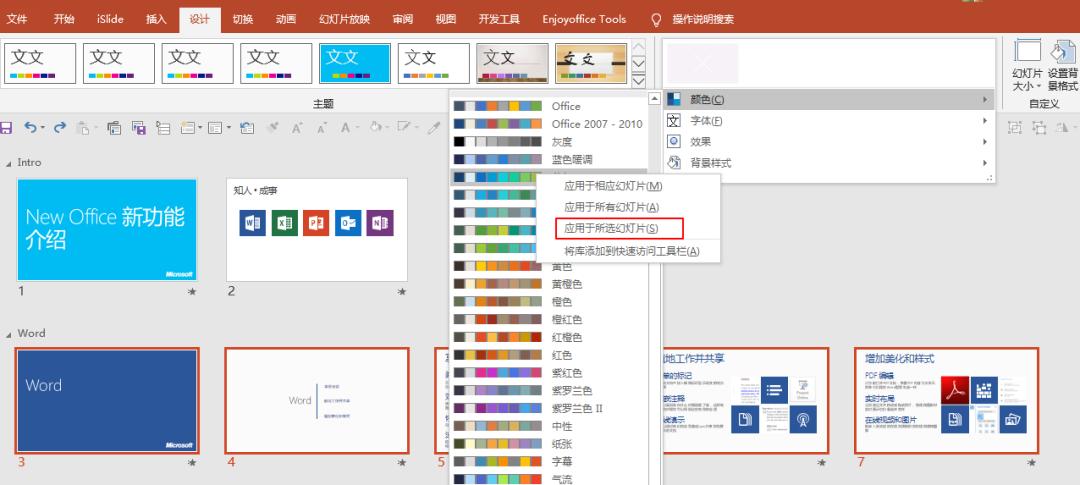Choose 应用于相应幻灯片(M) in context menu
This screenshot has height=485, width=1080.
[627, 186]
